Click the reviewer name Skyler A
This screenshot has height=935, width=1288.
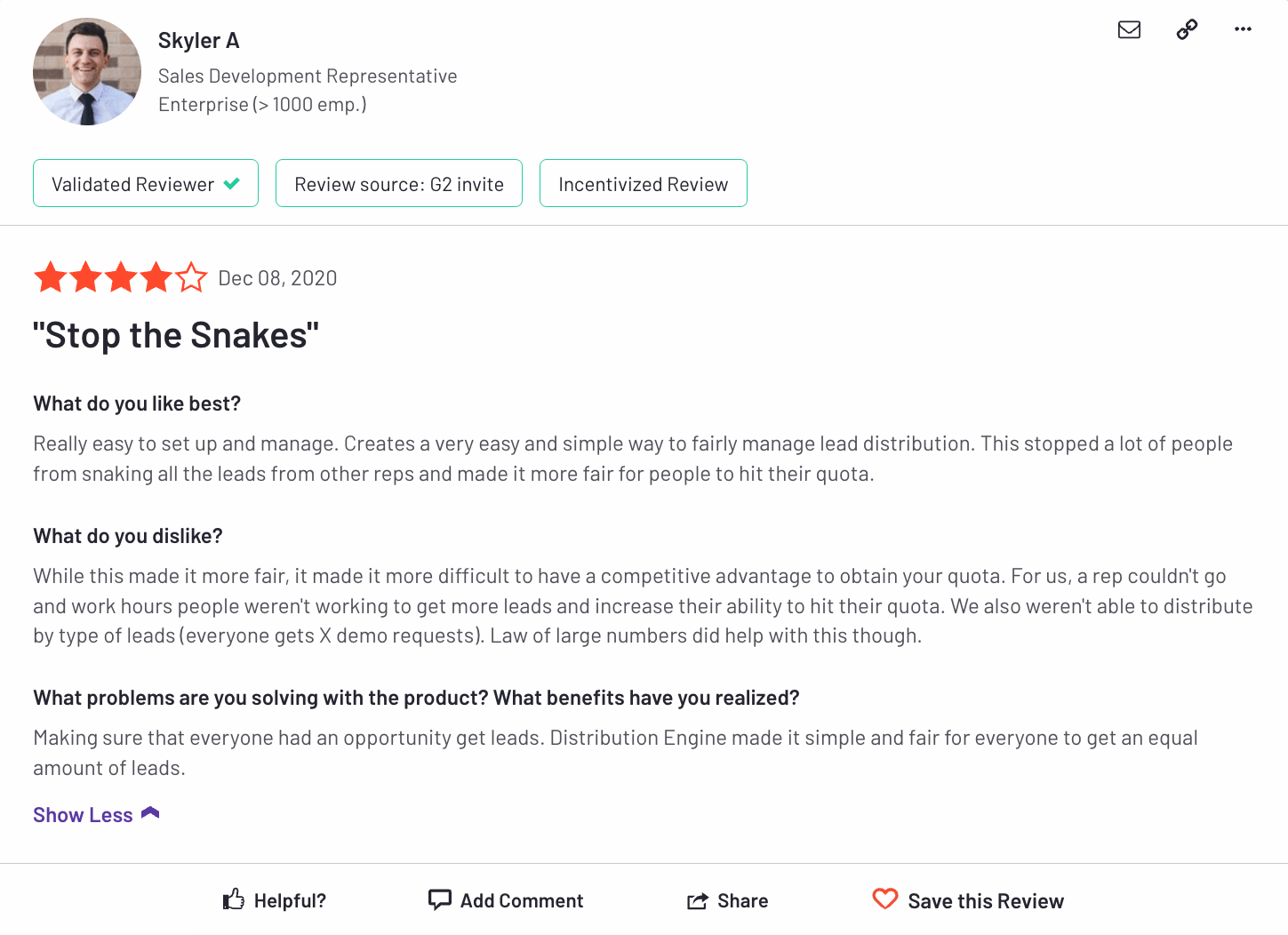198,41
